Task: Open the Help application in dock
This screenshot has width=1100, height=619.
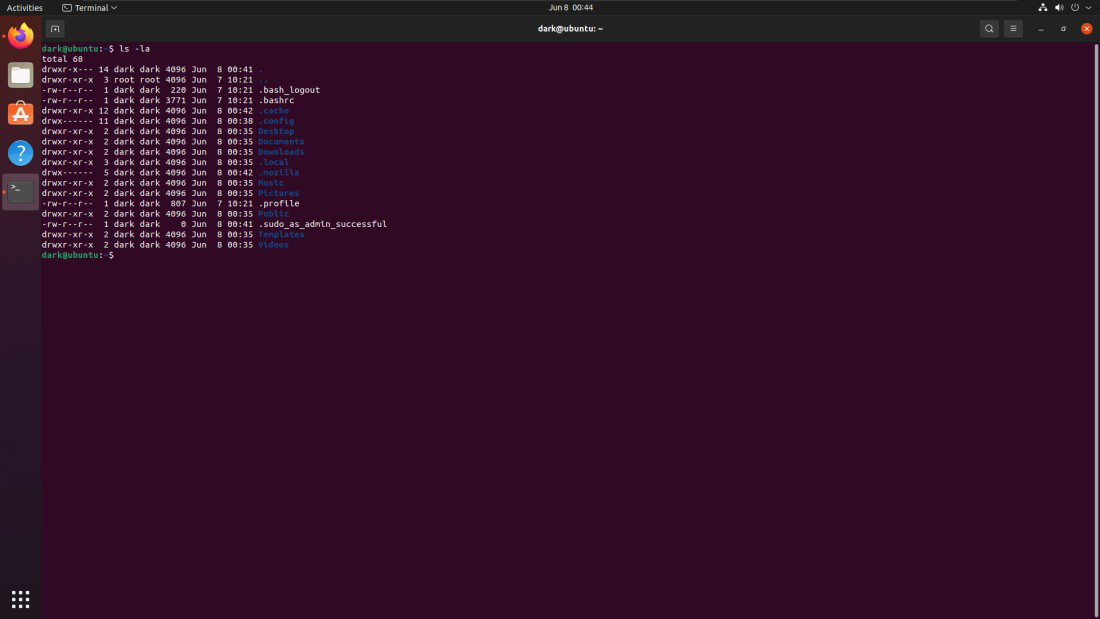Action: tap(20, 152)
